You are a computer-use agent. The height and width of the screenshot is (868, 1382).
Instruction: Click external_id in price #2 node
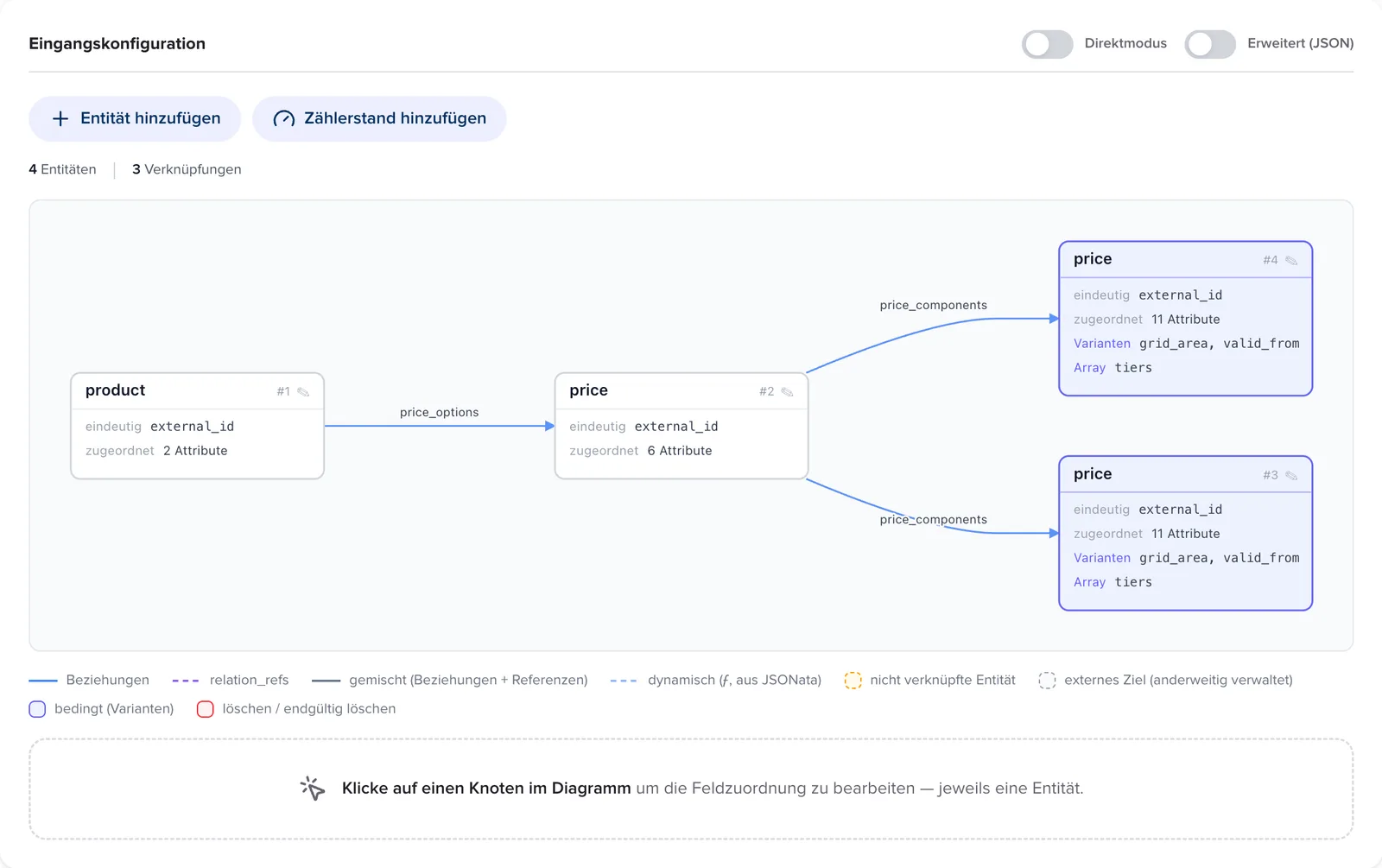tap(676, 427)
